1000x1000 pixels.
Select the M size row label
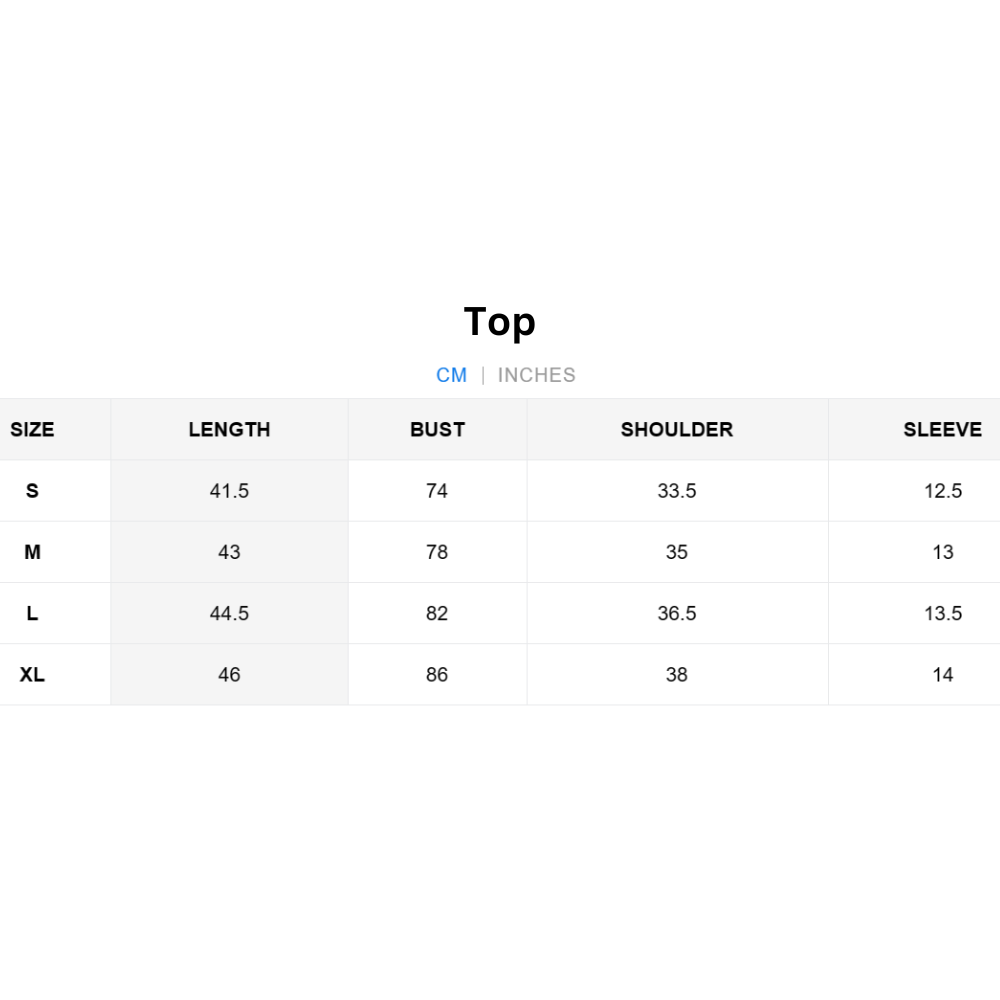click(32, 552)
